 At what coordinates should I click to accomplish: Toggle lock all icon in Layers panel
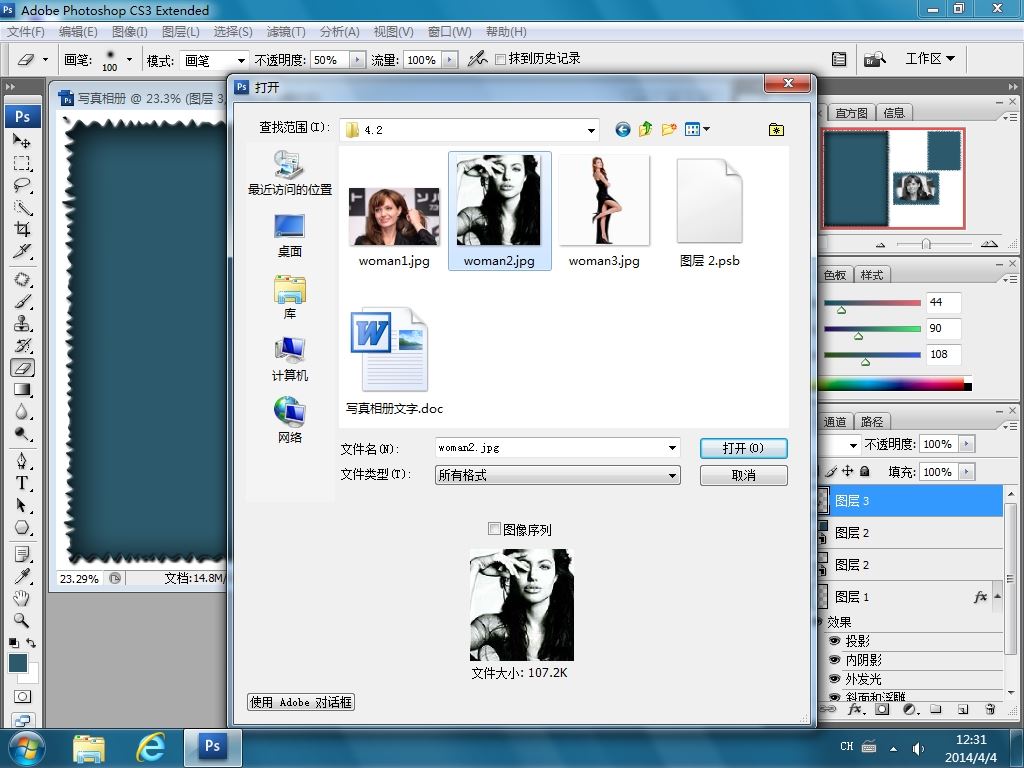(x=865, y=471)
